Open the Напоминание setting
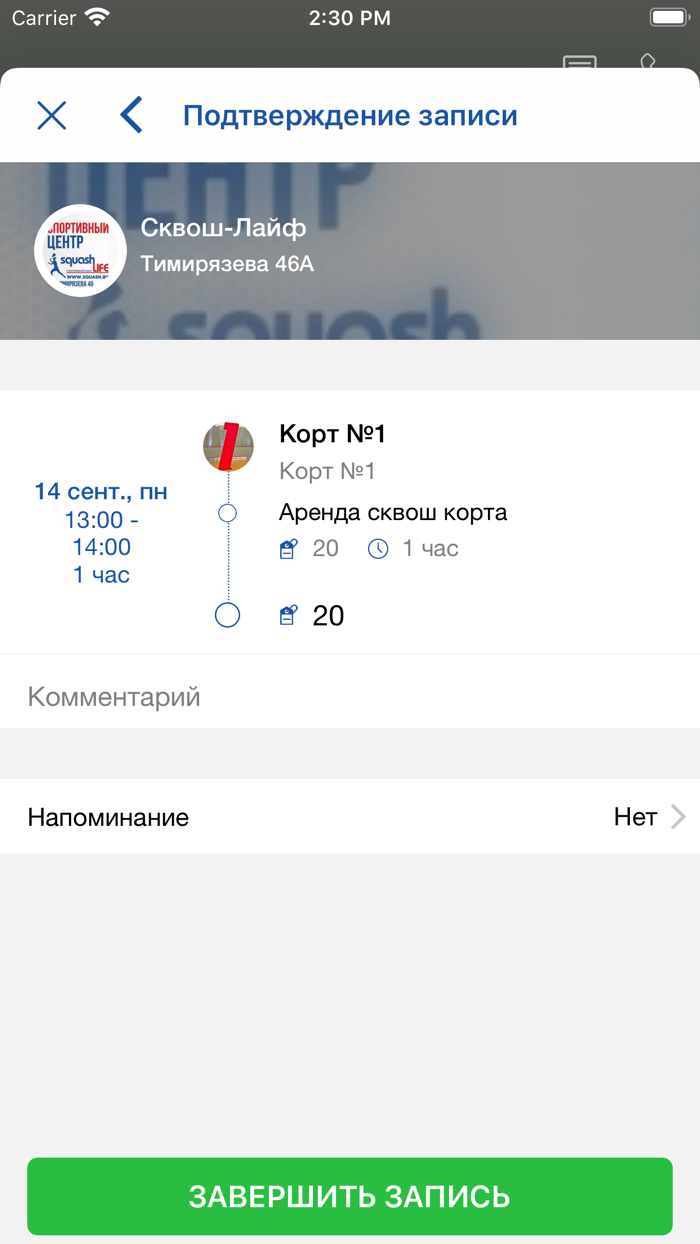Image resolution: width=700 pixels, height=1244 pixels. coord(108,817)
